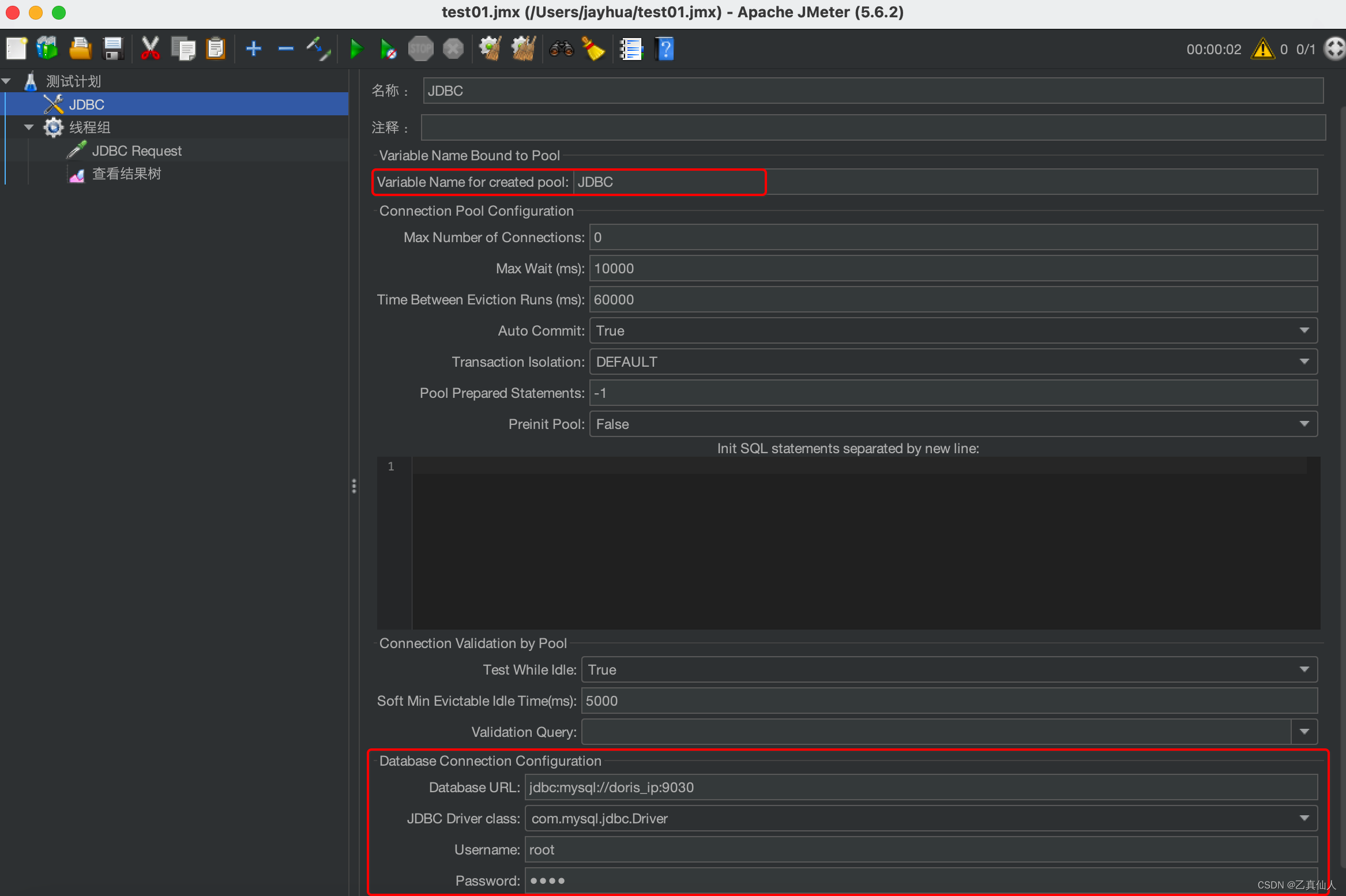Click the 注释 comments field
Image resolution: width=1346 pixels, height=896 pixels.
pyautogui.click(x=873, y=127)
